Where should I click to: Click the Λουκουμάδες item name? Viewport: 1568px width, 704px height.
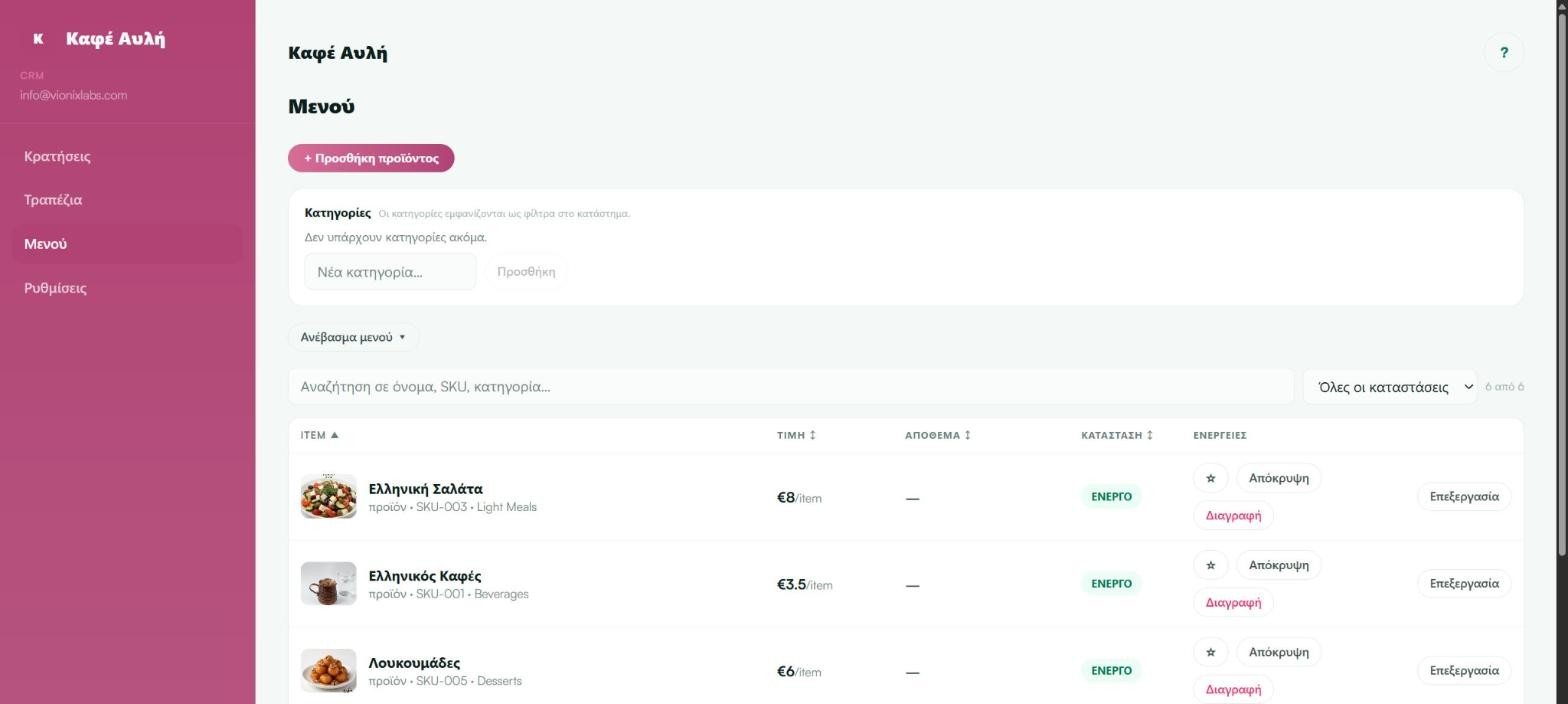(x=414, y=663)
